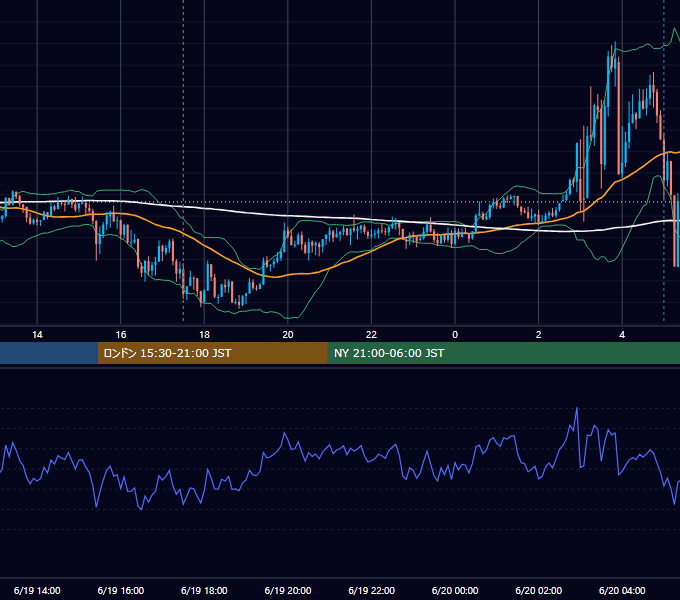Screen dimensions: 680x600
Task: Click the 6/20 02:00 time label
Action: 539,590
